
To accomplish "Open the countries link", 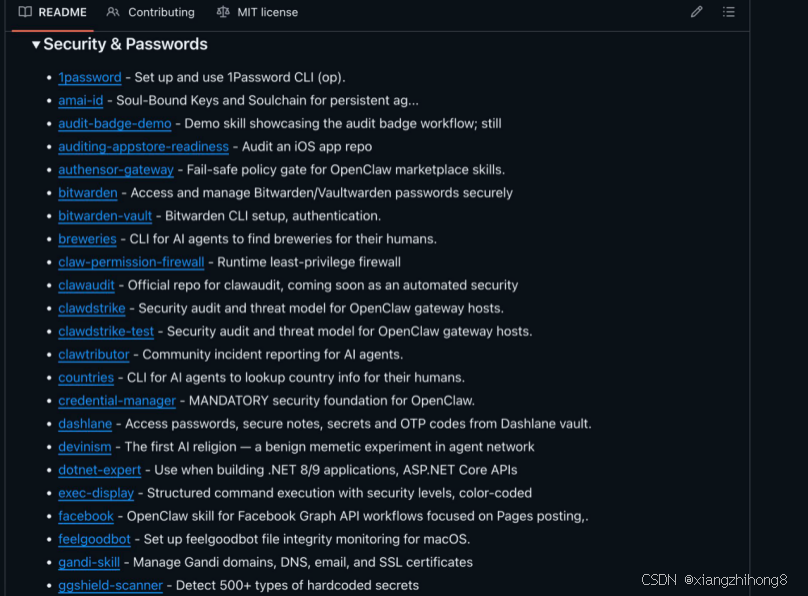I will click(86, 377).
